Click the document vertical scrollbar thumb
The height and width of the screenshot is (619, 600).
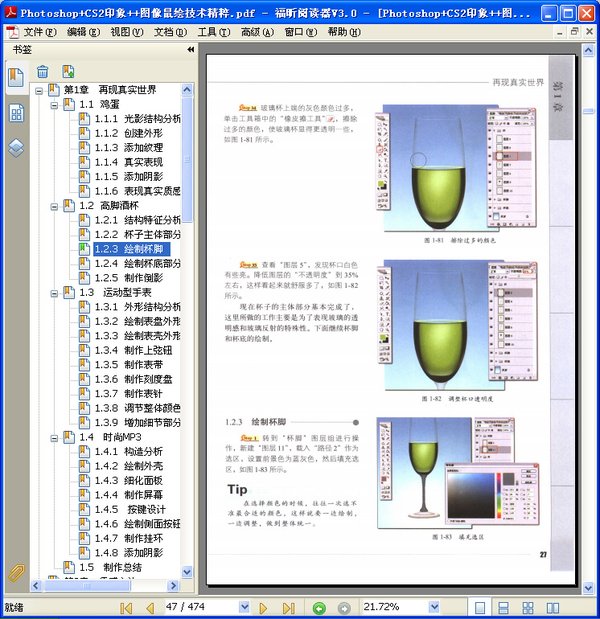coord(588,112)
